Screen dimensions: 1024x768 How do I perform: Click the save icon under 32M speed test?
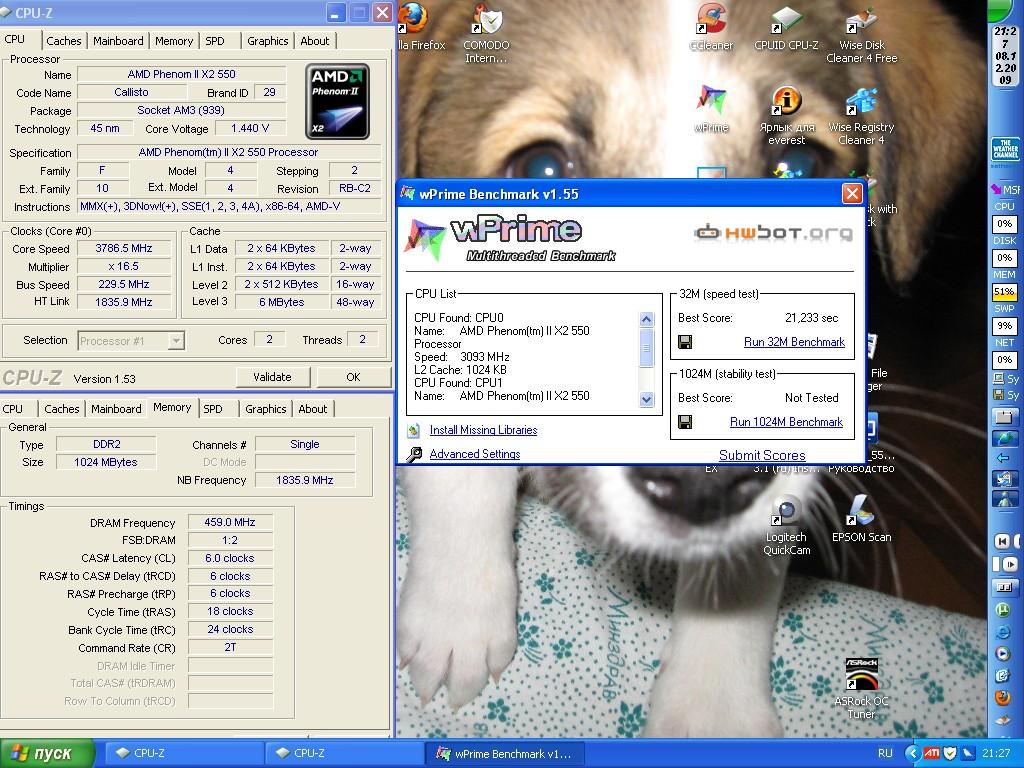685,342
